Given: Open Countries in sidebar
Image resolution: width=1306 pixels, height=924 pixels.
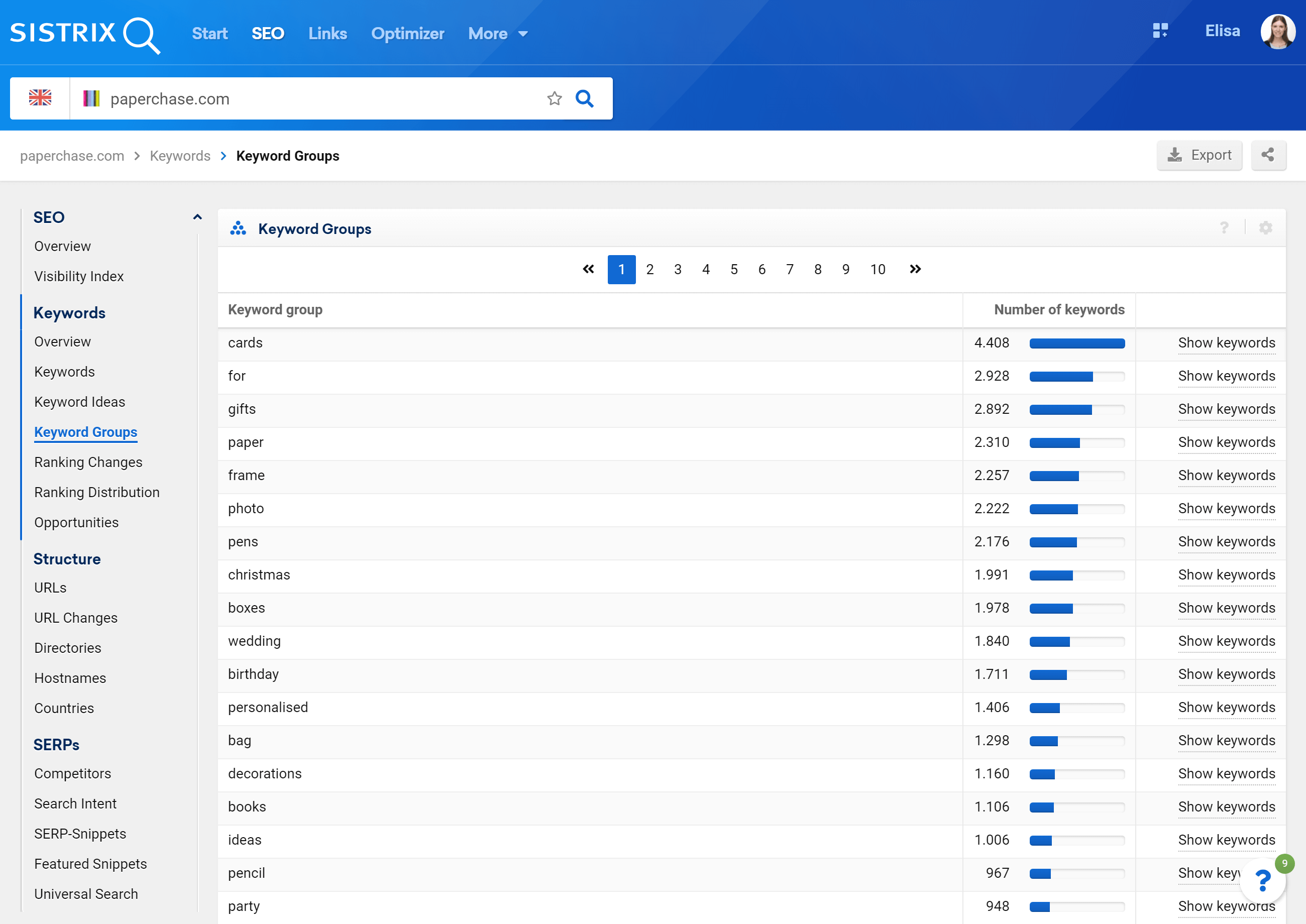Looking at the screenshot, I should 64,709.
